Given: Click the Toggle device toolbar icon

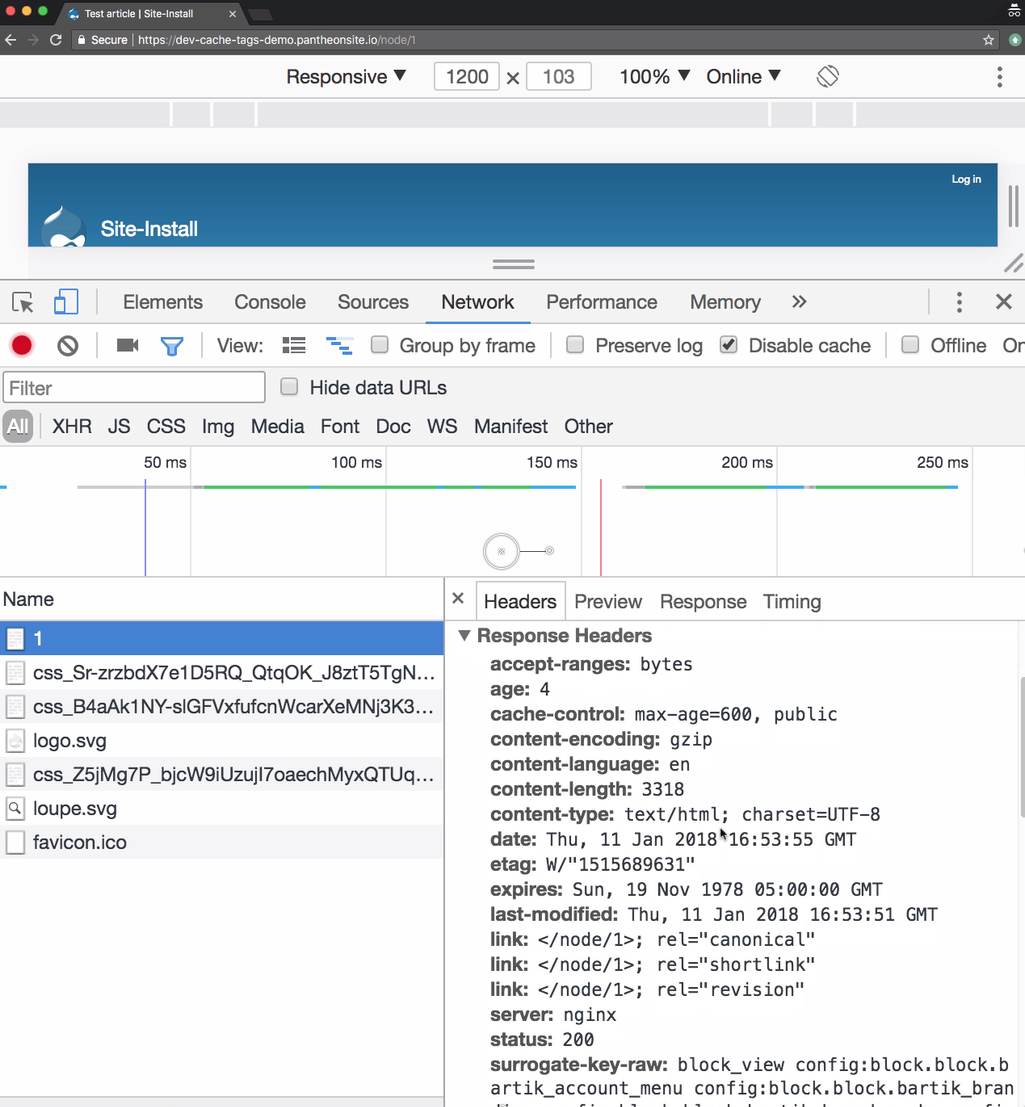Looking at the screenshot, I should pos(66,301).
